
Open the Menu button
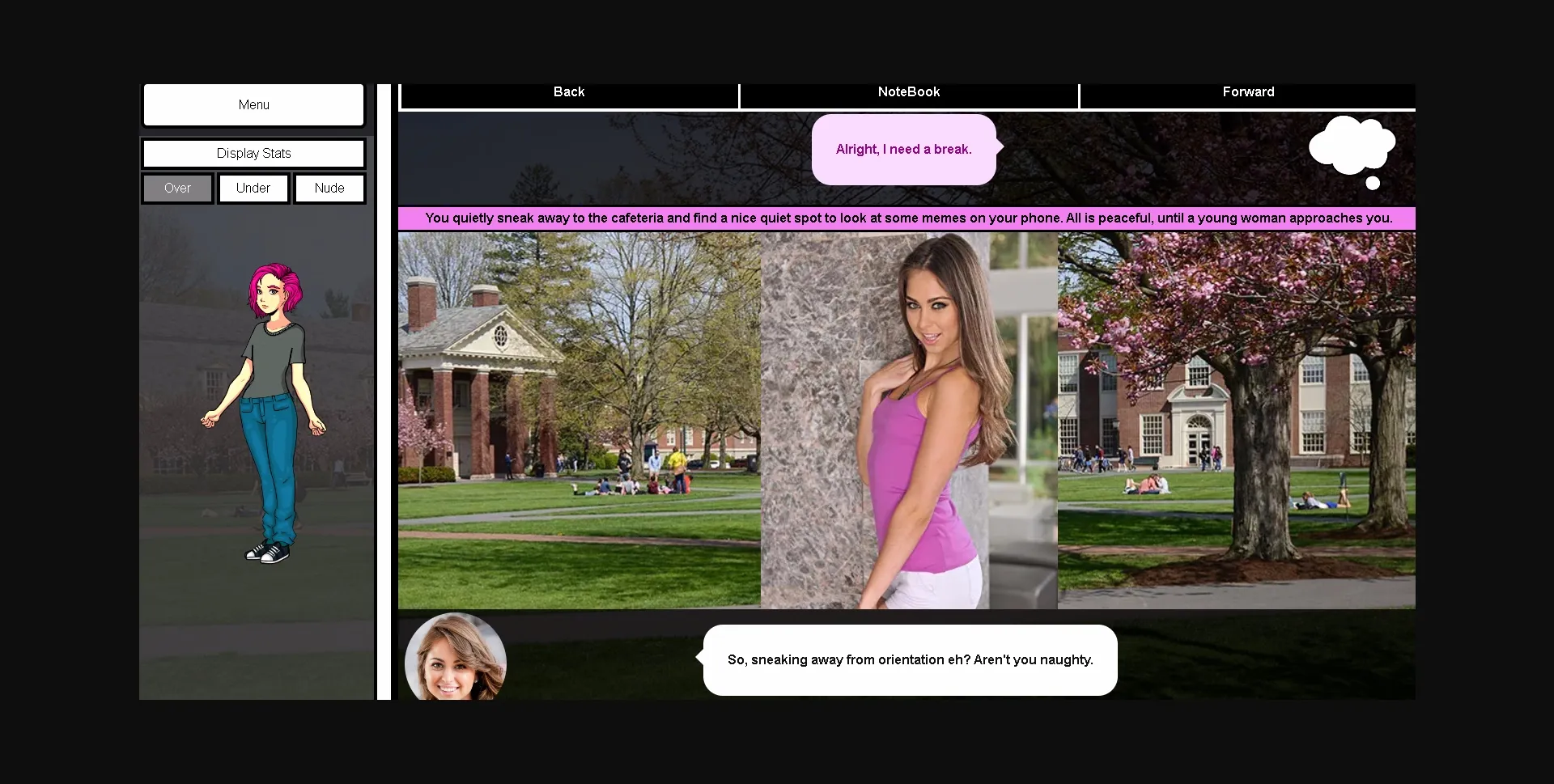[253, 105]
